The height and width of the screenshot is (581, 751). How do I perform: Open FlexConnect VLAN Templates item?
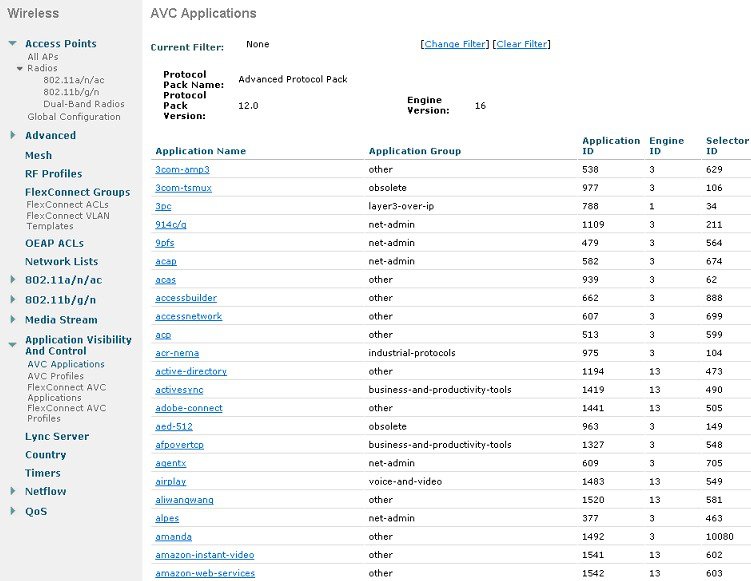click(x=68, y=221)
